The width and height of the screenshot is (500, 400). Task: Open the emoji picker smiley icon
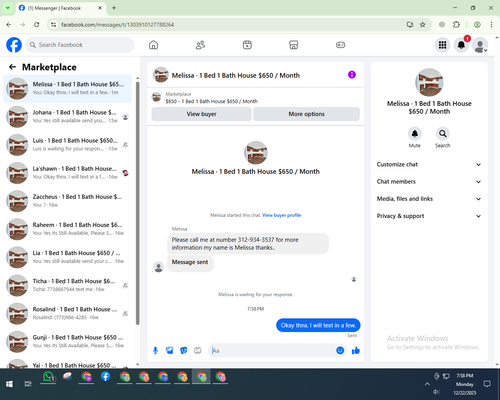[x=340, y=350]
